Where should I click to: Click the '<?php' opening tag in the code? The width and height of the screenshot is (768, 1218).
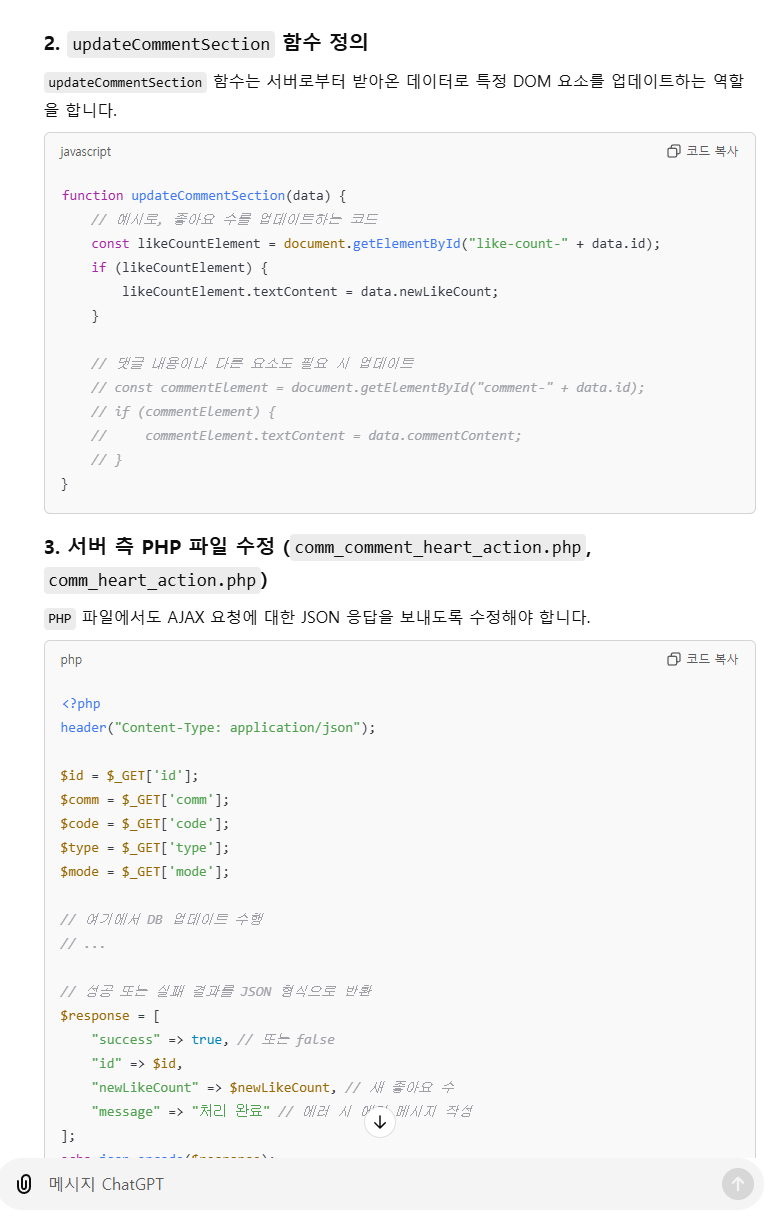pos(81,703)
